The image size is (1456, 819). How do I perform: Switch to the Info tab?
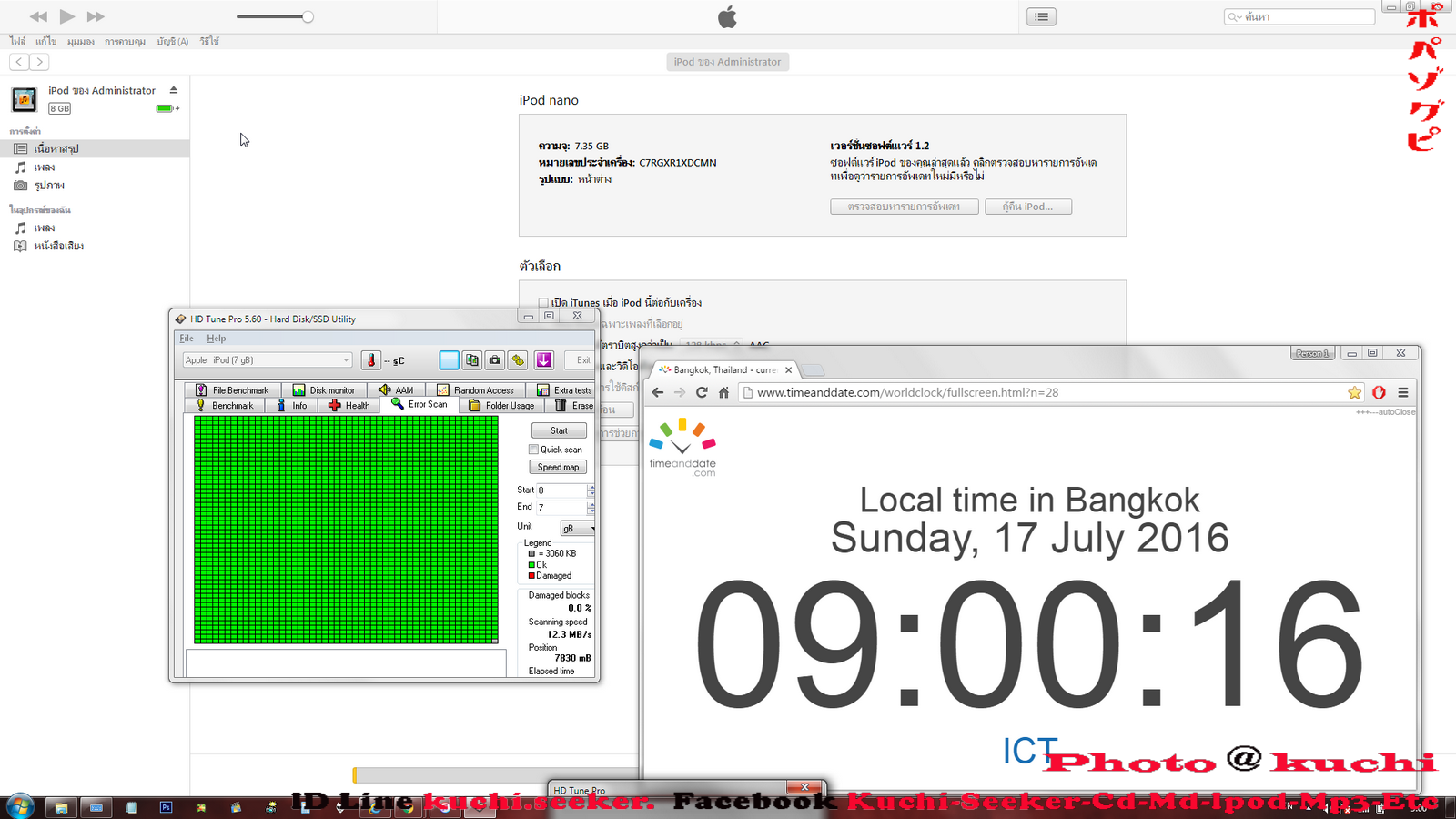[x=292, y=405]
